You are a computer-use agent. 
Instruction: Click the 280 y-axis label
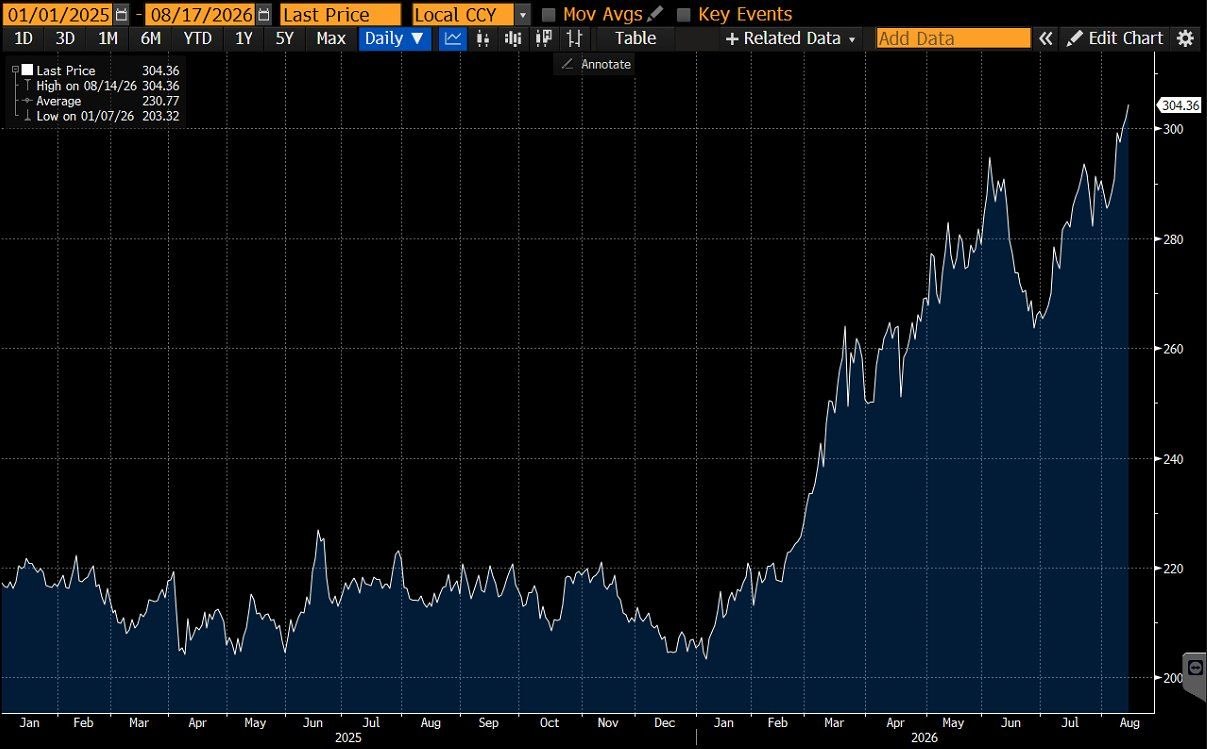(x=1173, y=239)
